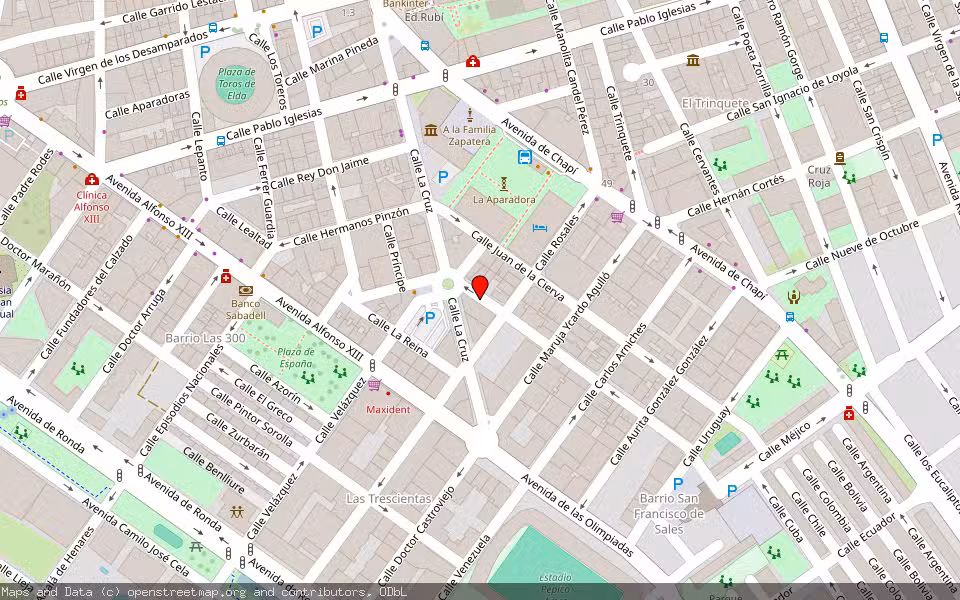
Task: Click the clothing shop icon at La Aparadora
Action: coord(503,182)
